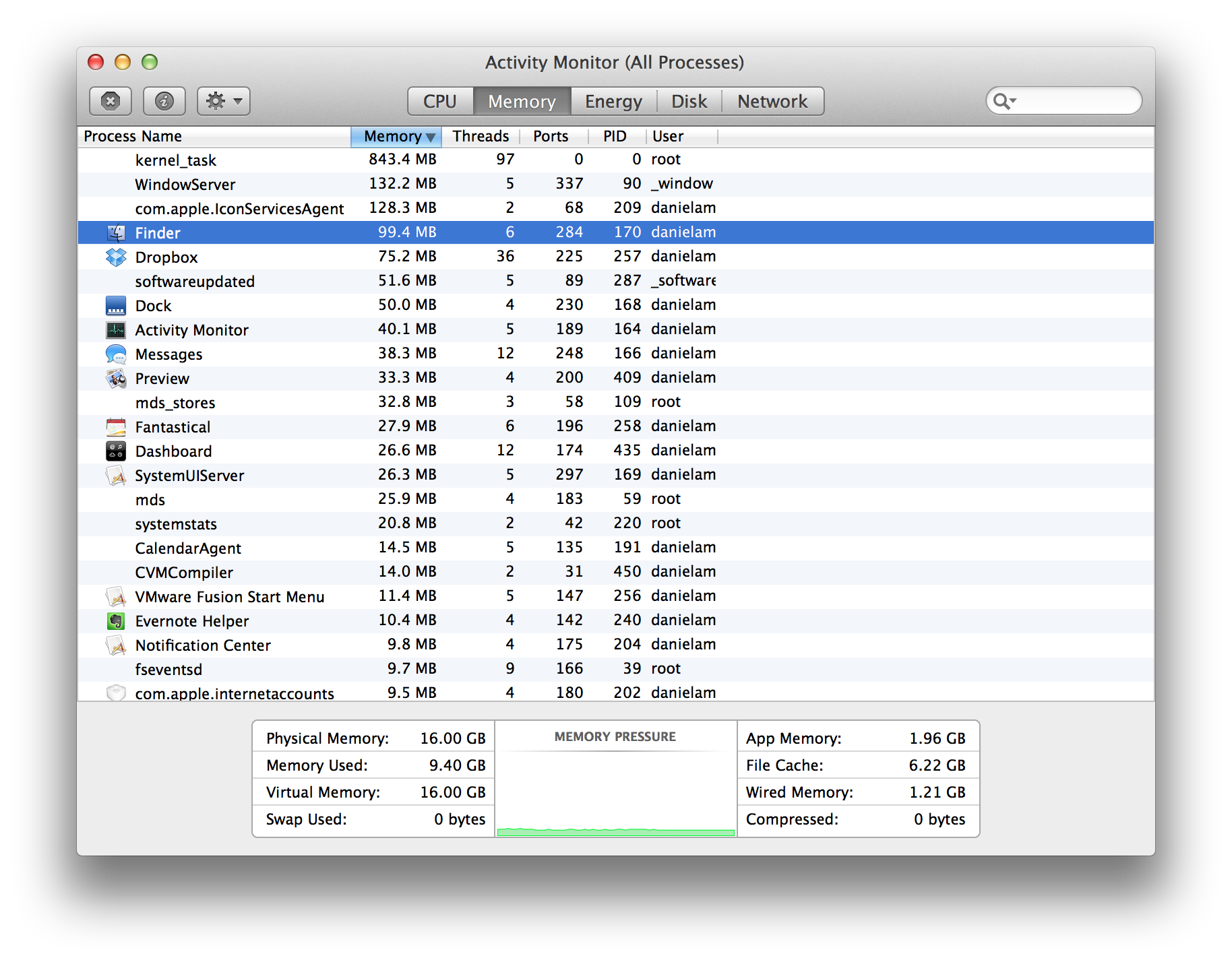Click the Finder app icon
This screenshot has width=1232, height=962.
coord(116,232)
